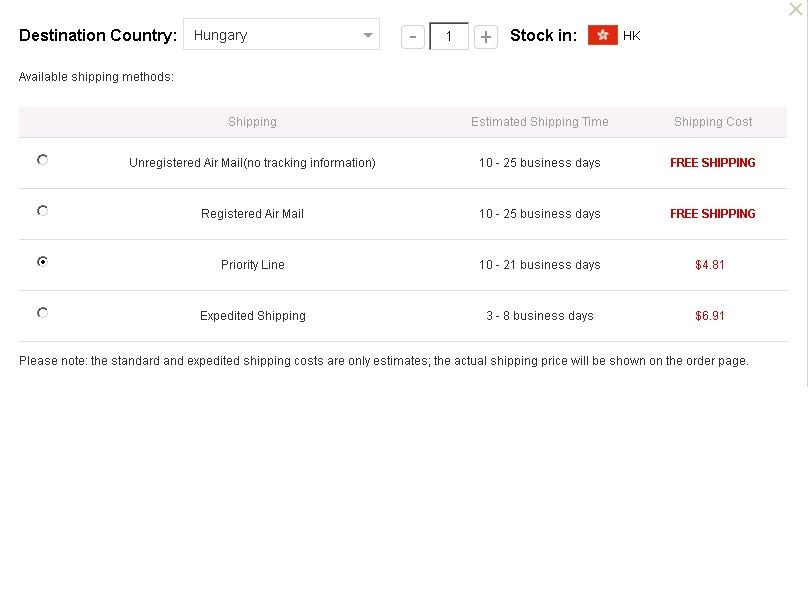Click the $6.91 shipping cost
This screenshot has width=808, height=614.
710,316
